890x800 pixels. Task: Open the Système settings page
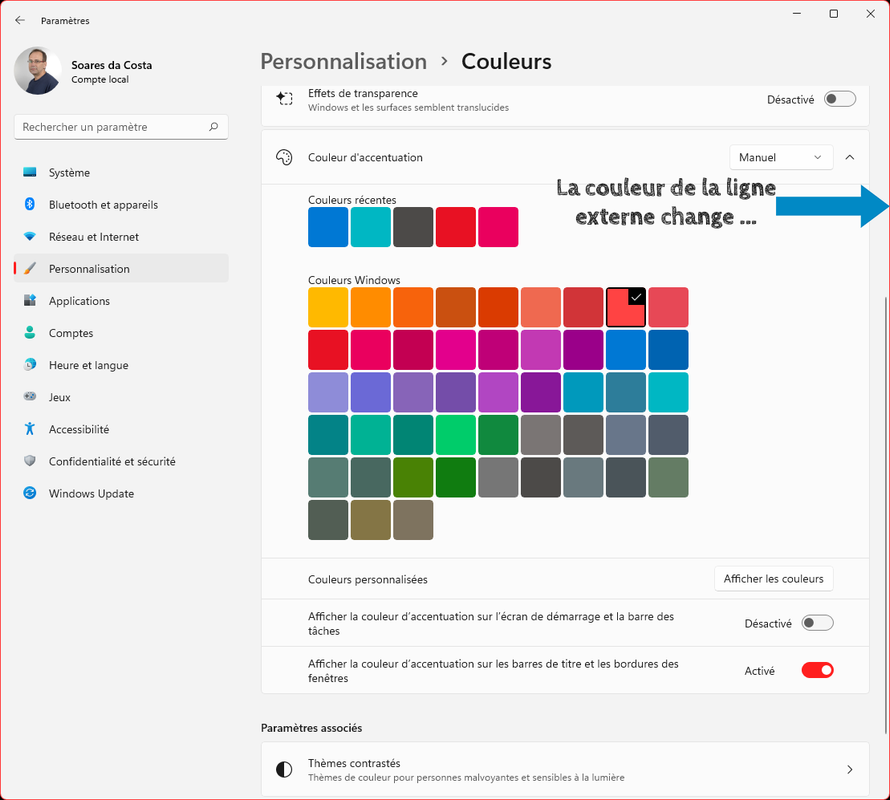pos(121,172)
